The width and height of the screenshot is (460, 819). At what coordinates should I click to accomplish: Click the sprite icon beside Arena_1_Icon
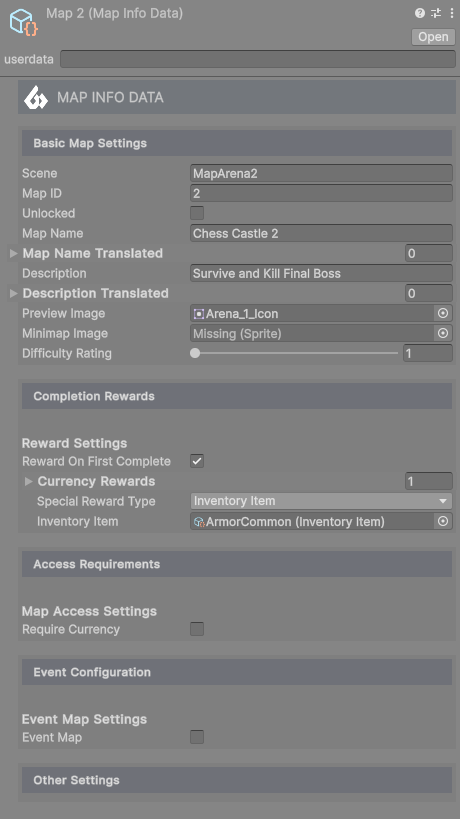click(x=198, y=313)
